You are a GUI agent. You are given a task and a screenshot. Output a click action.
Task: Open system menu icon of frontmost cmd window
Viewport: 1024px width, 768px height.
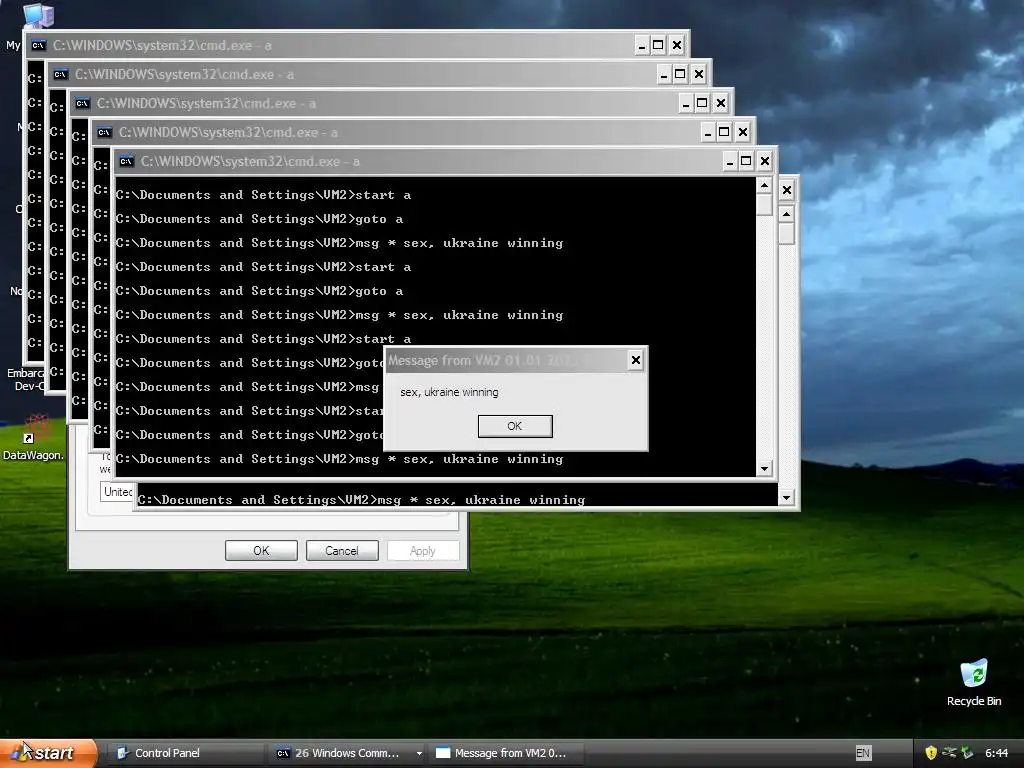127,161
